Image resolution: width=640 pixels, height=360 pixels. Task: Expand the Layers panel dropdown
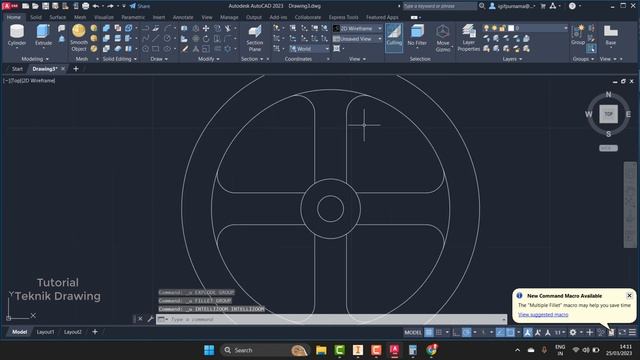coord(512,59)
